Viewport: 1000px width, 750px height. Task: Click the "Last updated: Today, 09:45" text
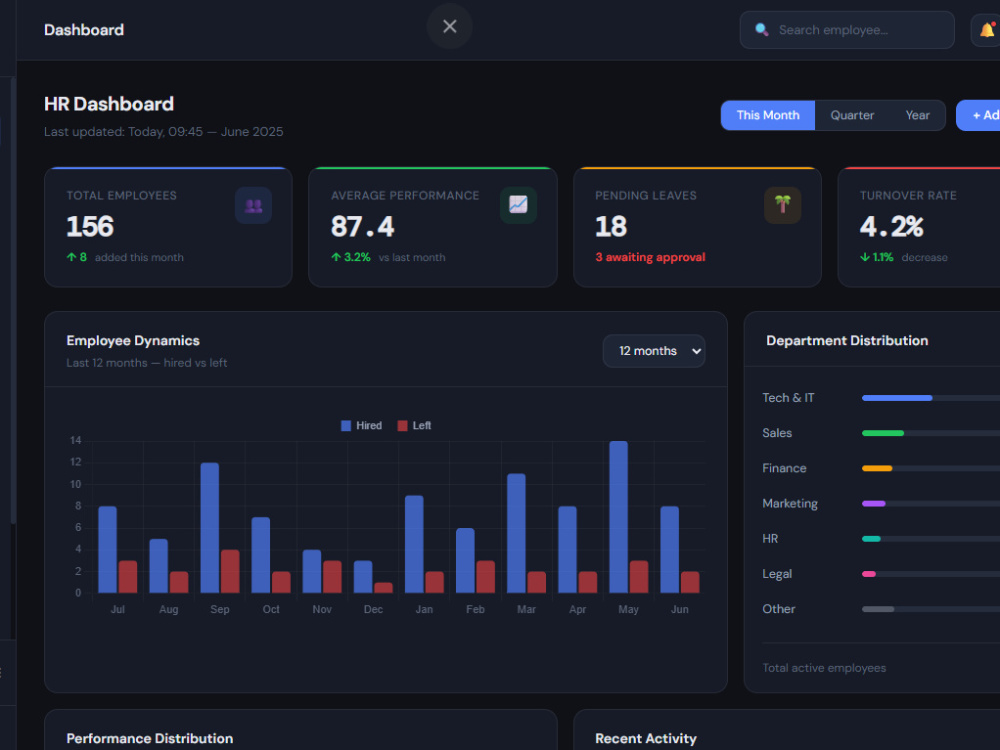[123, 131]
